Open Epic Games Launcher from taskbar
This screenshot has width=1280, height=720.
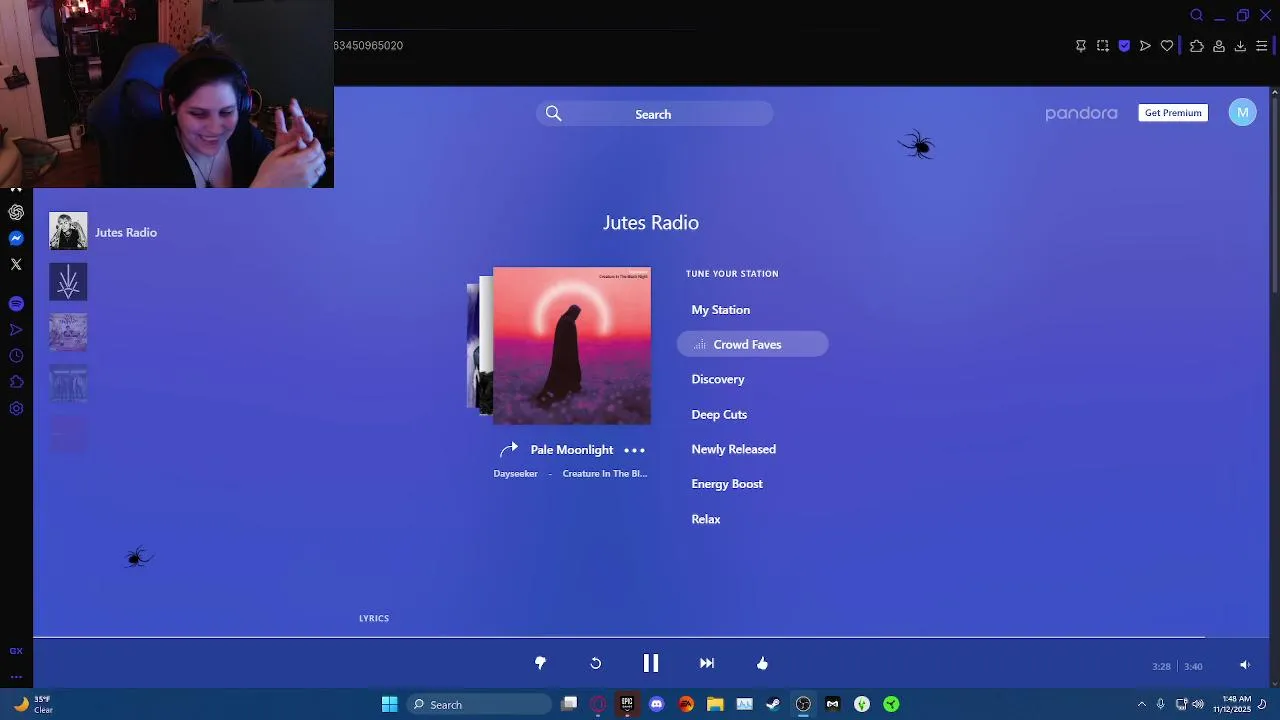point(627,704)
